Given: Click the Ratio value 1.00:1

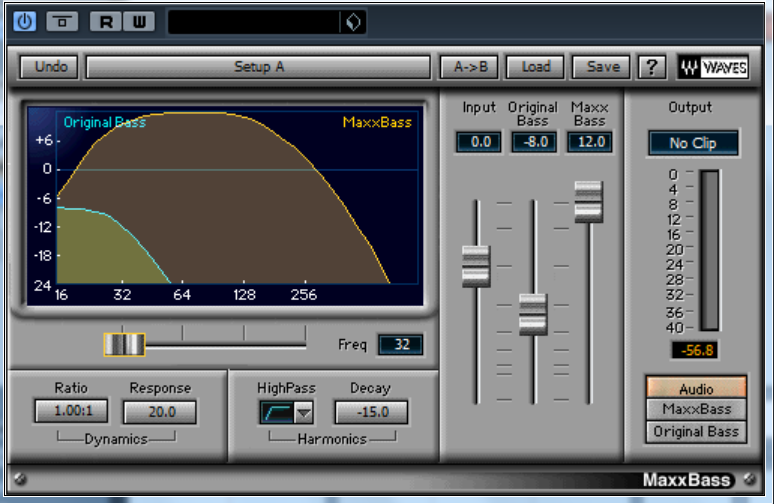Looking at the screenshot, I should pos(72,411).
